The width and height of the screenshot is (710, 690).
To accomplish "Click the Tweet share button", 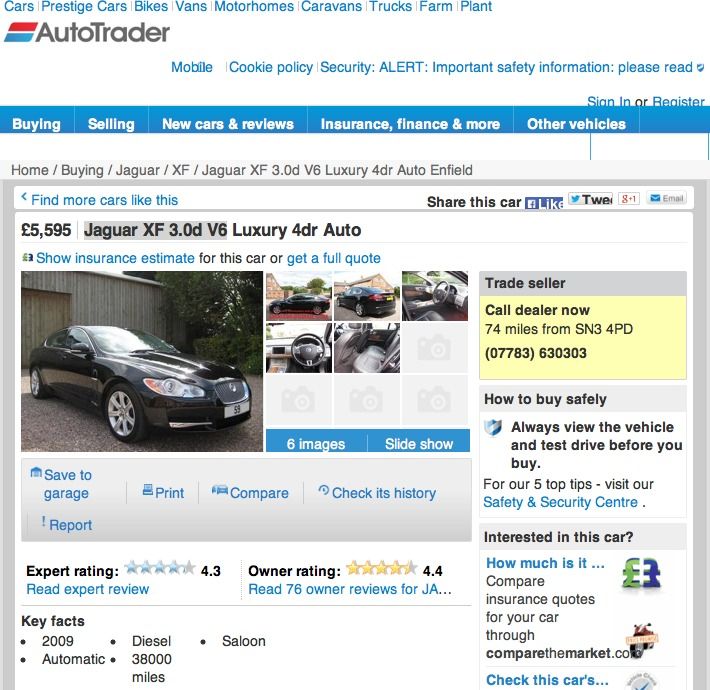I will pos(590,199).
